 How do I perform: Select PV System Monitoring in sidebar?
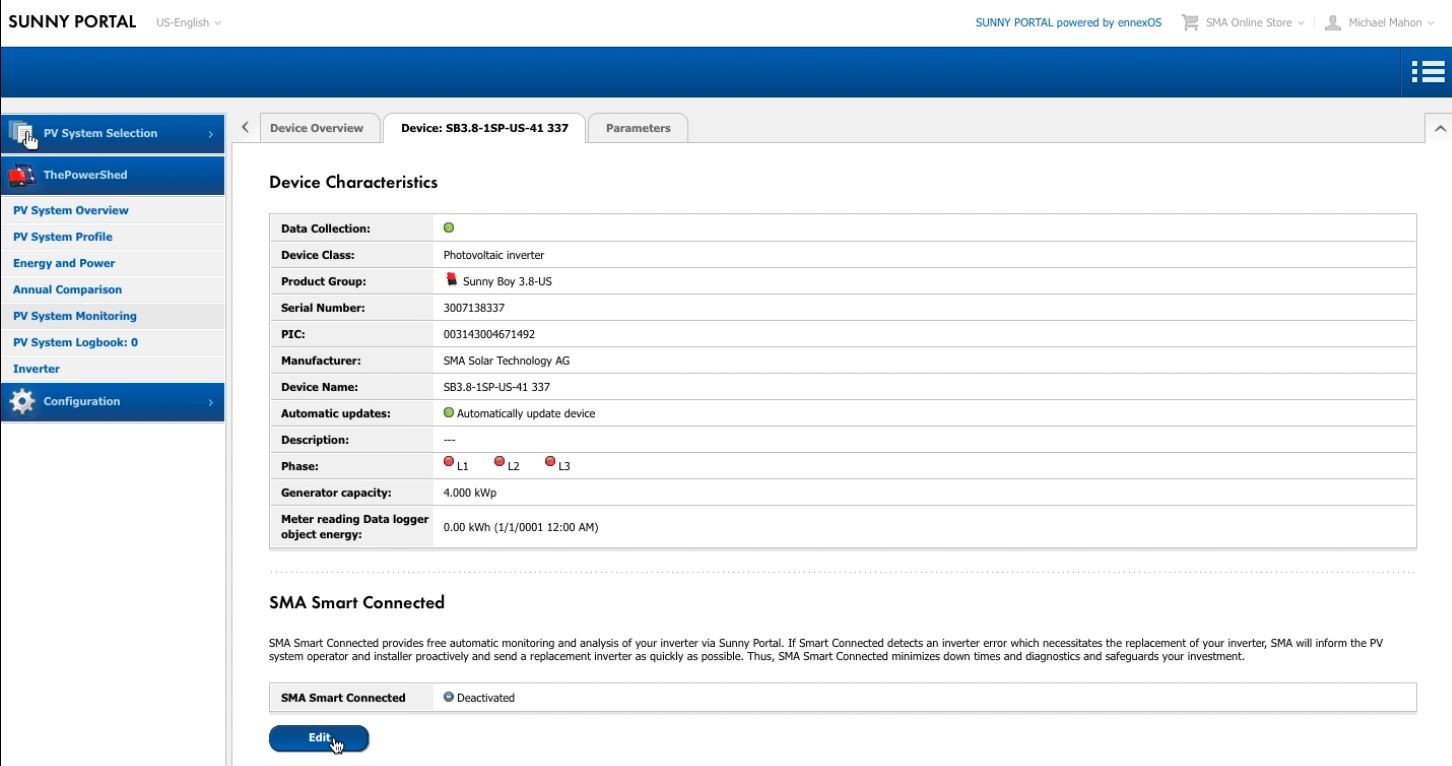coord(75,316)
